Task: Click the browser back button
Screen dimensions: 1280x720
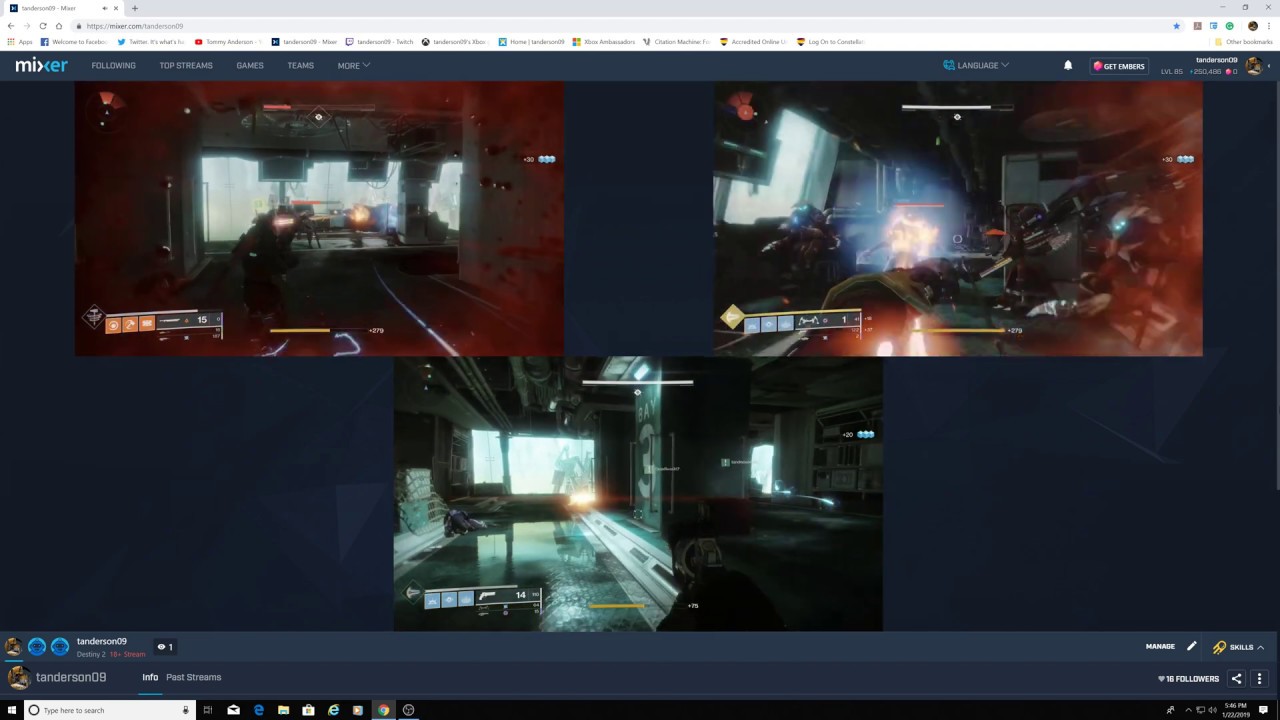Action: point(11,26)
